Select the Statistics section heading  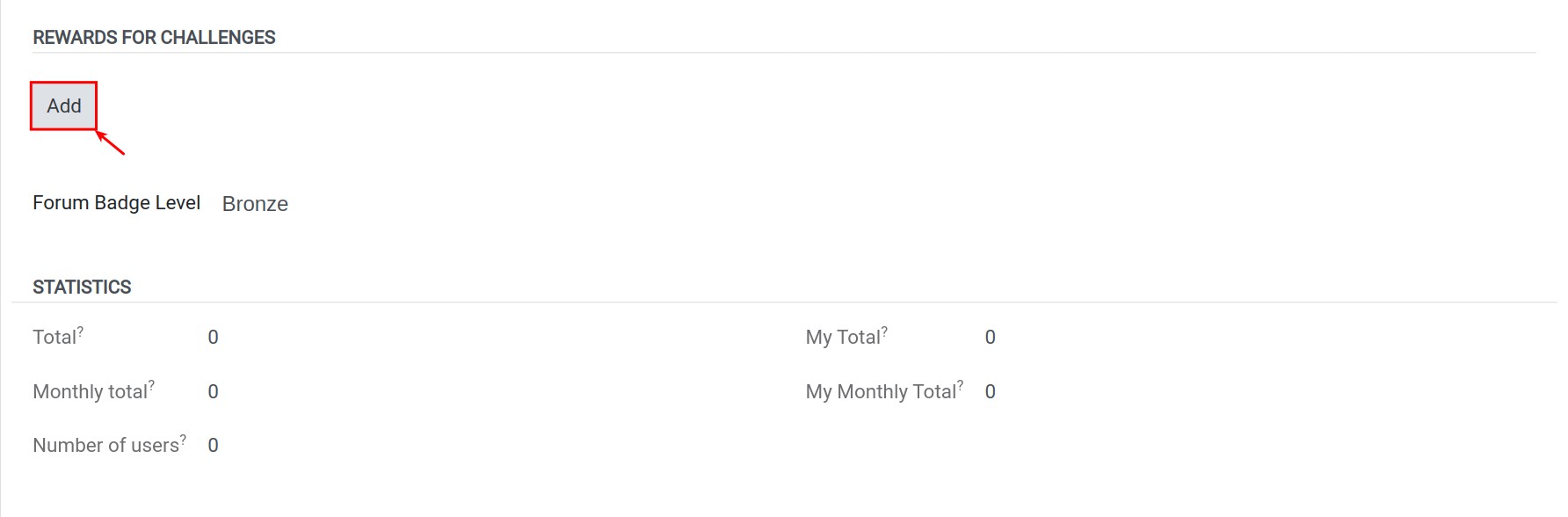tap(82, 288)
